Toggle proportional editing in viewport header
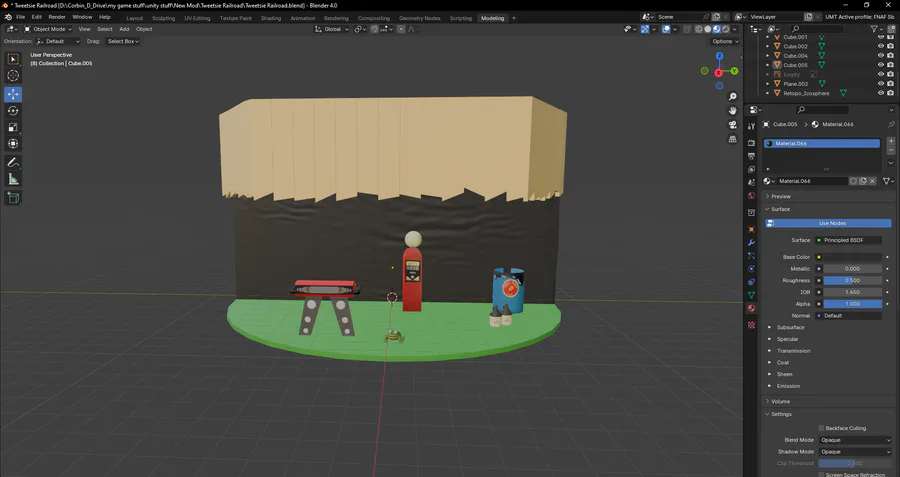 (x=401, y=29)
